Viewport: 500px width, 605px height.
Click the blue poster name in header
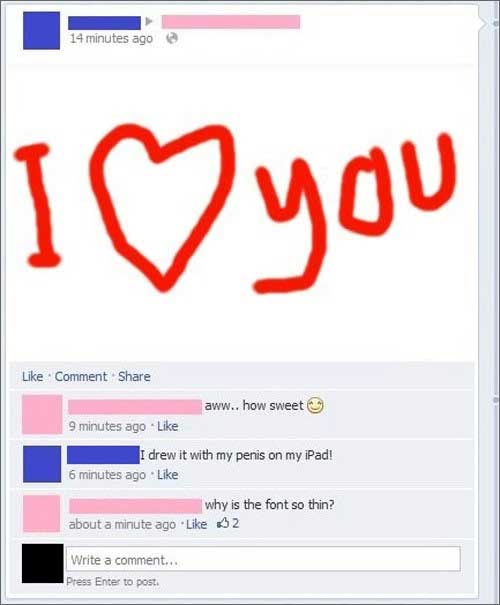pos(105,23)
